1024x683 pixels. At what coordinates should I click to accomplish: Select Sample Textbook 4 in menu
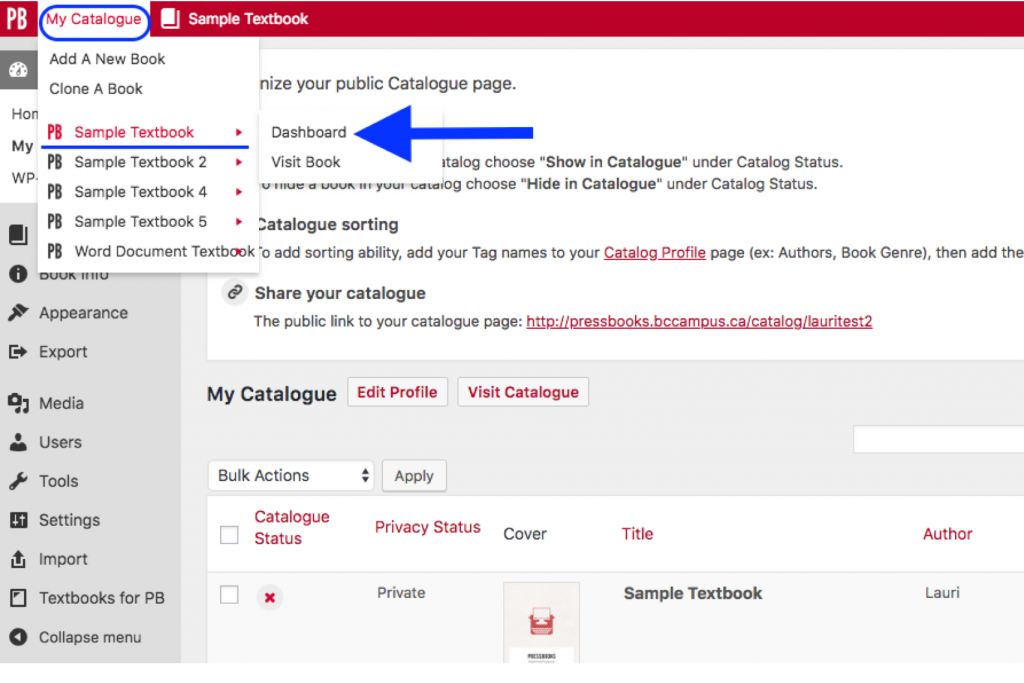coord(140,192)
